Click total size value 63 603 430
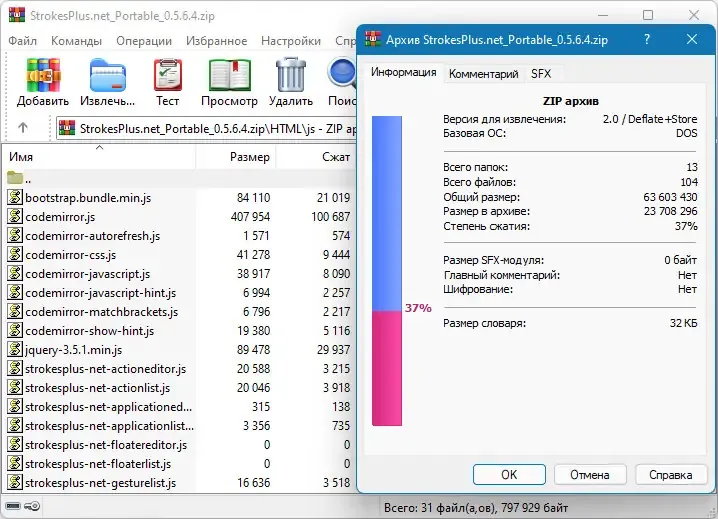 (670, 197)
